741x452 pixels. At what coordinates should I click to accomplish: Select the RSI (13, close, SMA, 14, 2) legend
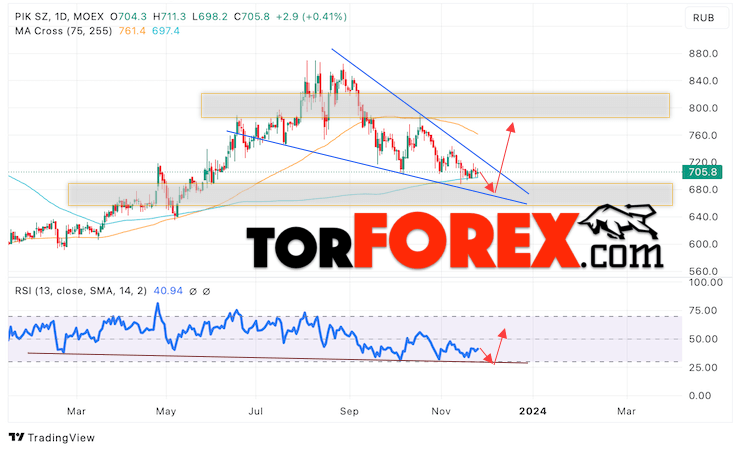tap(81, 291)
